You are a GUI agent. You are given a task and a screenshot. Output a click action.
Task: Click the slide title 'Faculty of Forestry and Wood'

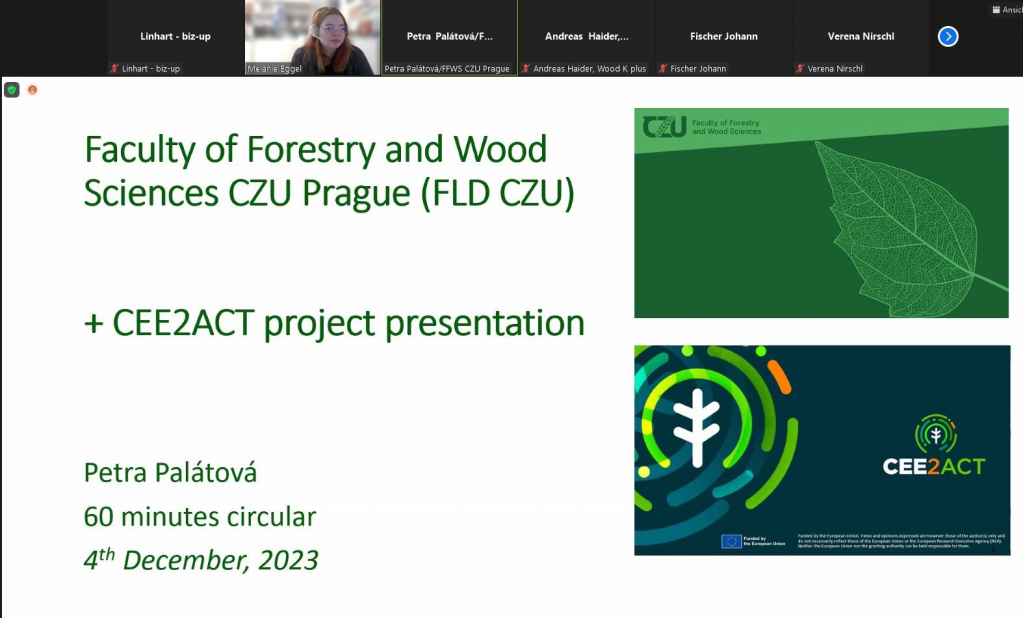[x=316, y=149]
